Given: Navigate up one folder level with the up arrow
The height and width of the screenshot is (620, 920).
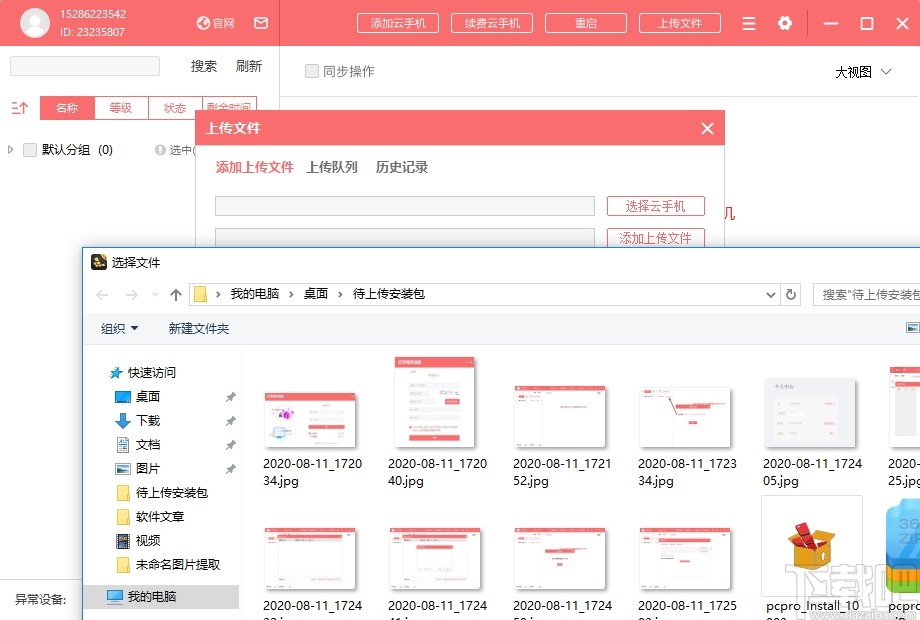Looking at the screenshot, I should pyautogui.click(x=174, y=294).
